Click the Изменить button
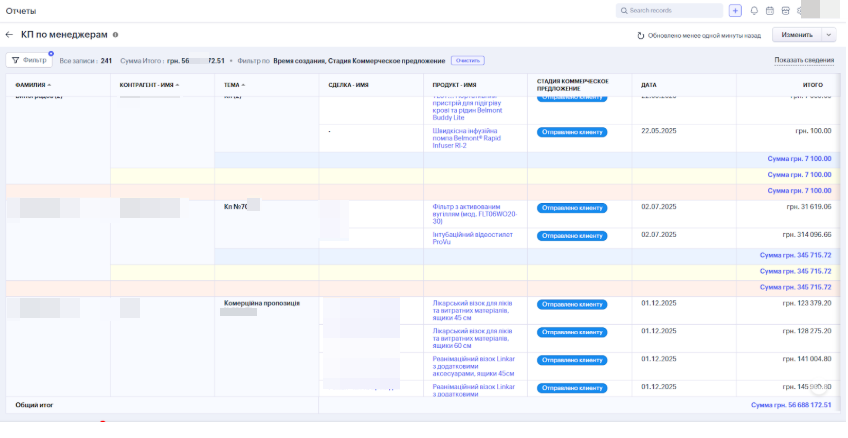 click(x=797, y=35)
